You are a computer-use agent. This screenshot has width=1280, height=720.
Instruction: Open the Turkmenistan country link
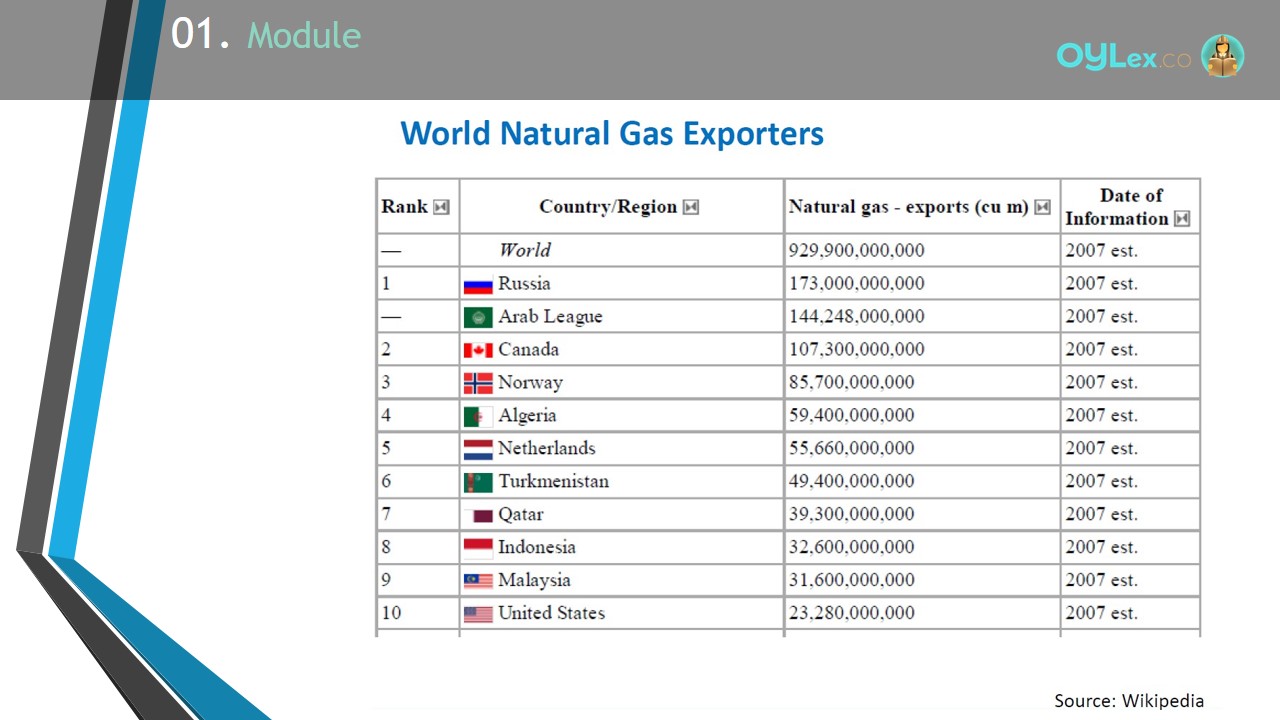(553, 481)
